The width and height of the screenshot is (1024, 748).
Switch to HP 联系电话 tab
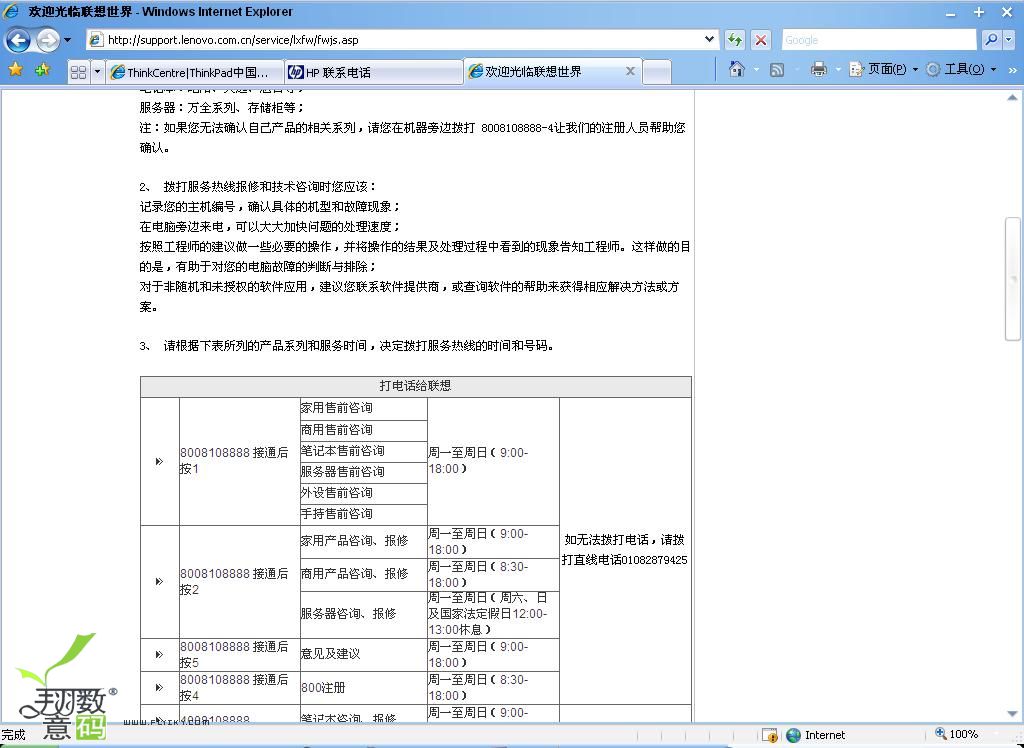pos(374,72)
